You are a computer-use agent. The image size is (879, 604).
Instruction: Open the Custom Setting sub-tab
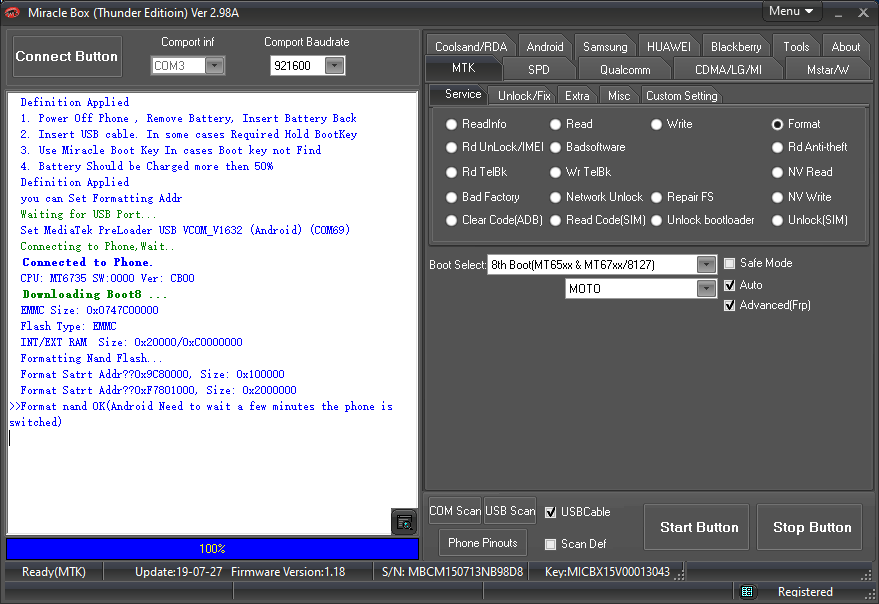(682, 96)
